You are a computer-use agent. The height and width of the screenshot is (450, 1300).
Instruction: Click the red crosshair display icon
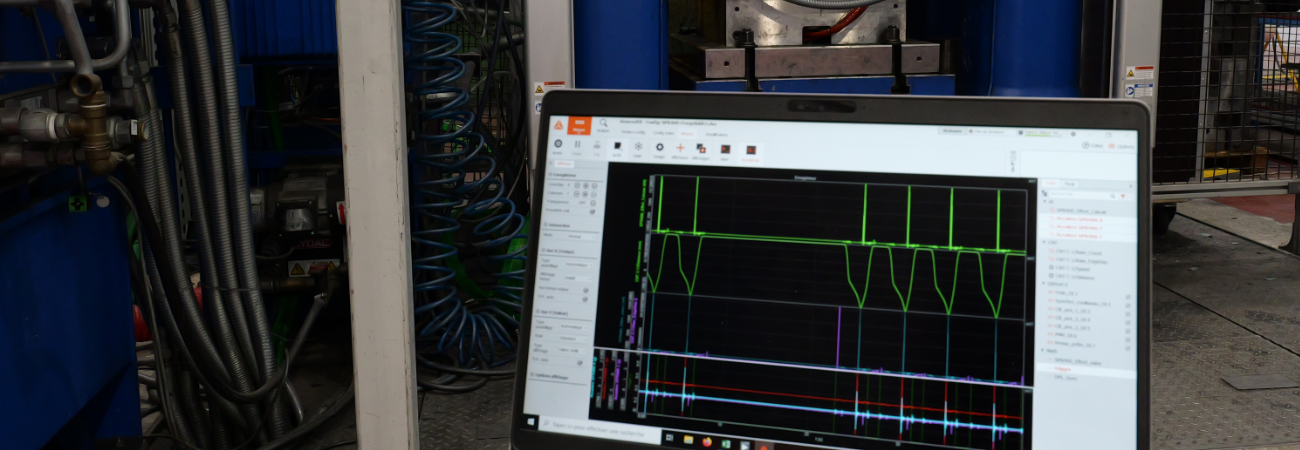point(680,149)
